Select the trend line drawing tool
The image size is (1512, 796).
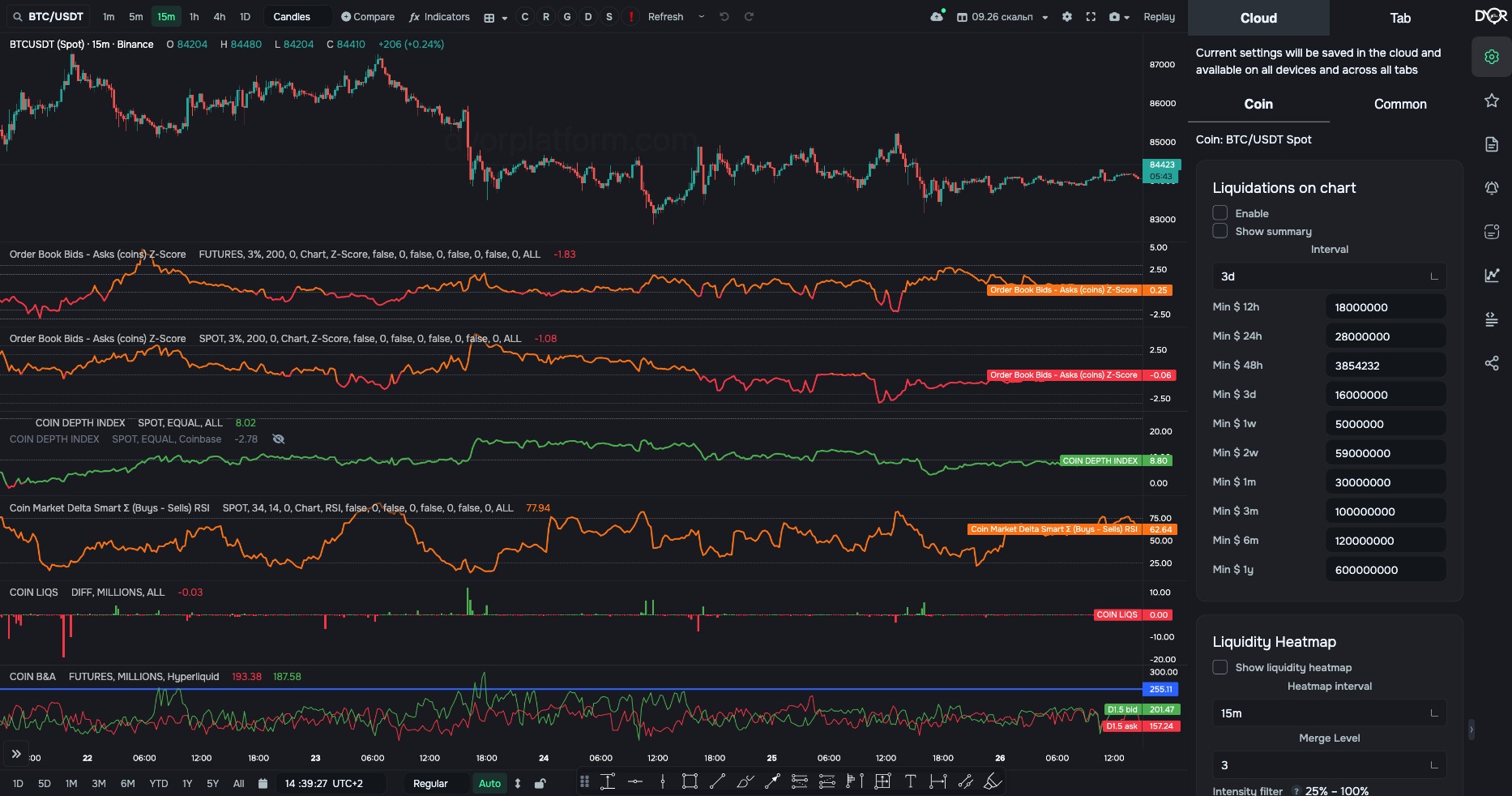tap(717, 781)
